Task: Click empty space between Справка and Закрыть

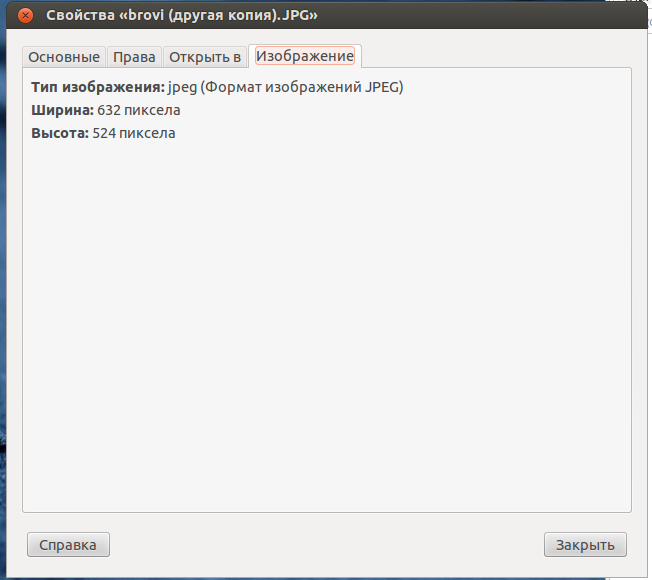Action: pos(326,545)
